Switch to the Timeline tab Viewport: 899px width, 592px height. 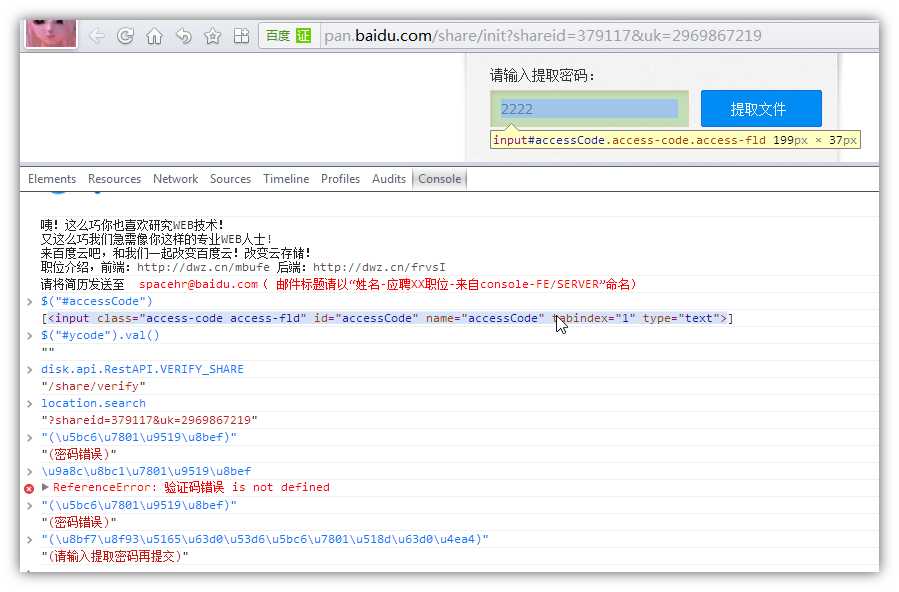(x=286, y=179)
